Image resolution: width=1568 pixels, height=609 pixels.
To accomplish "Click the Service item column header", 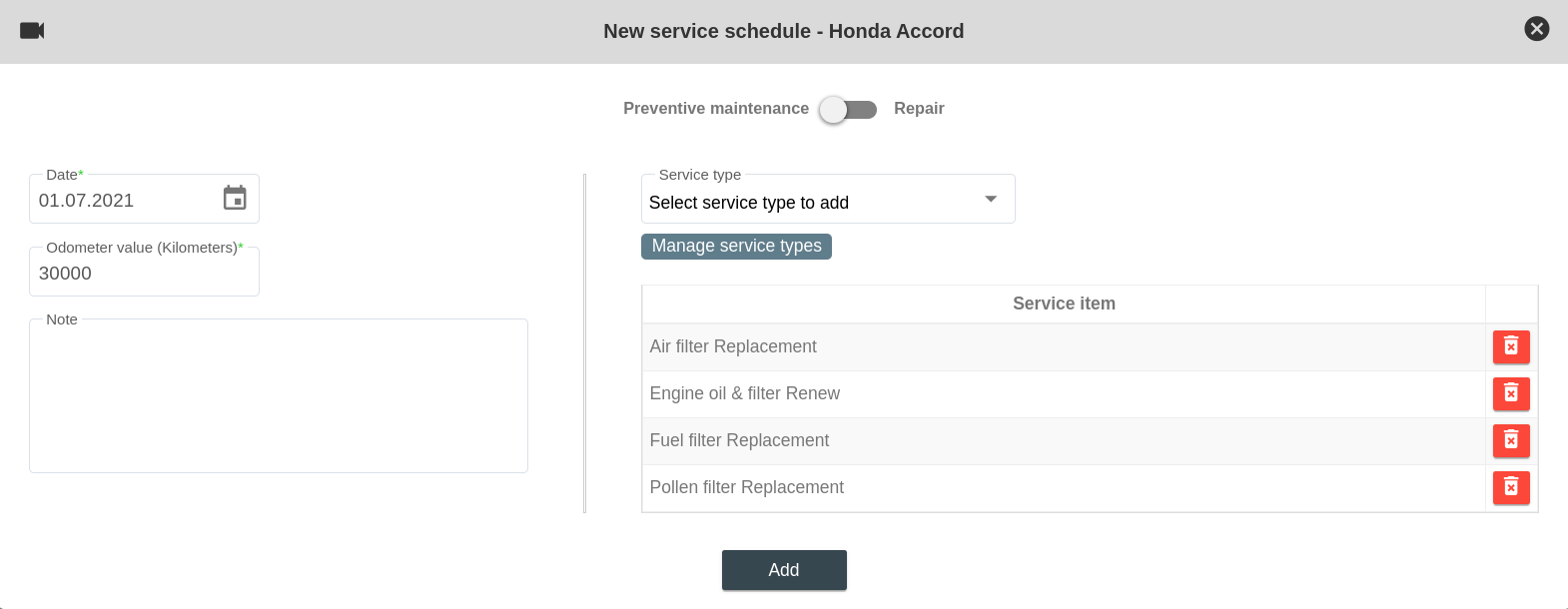I will click(x=1063, y=304).
